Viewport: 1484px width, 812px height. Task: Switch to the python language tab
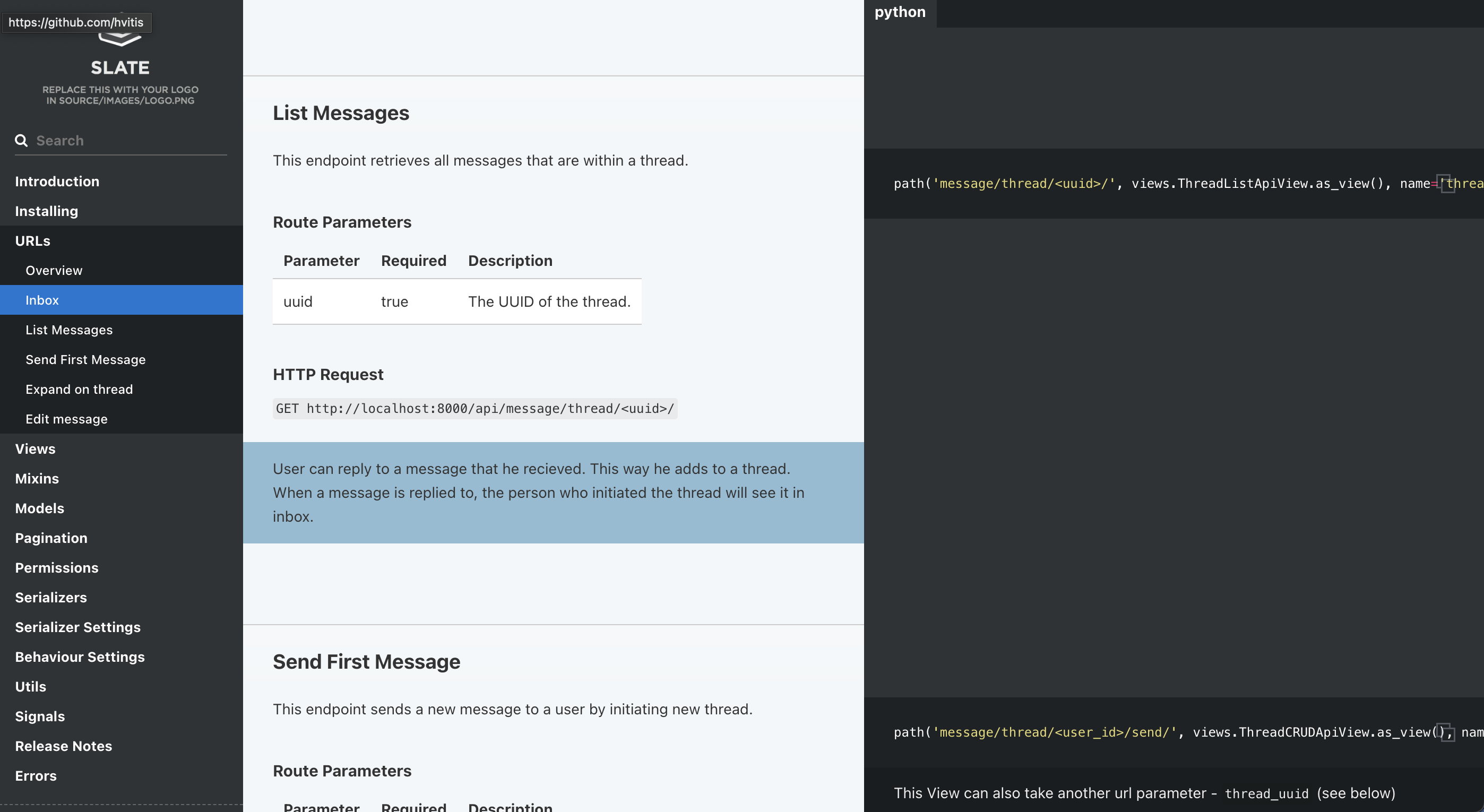[900, 12]
